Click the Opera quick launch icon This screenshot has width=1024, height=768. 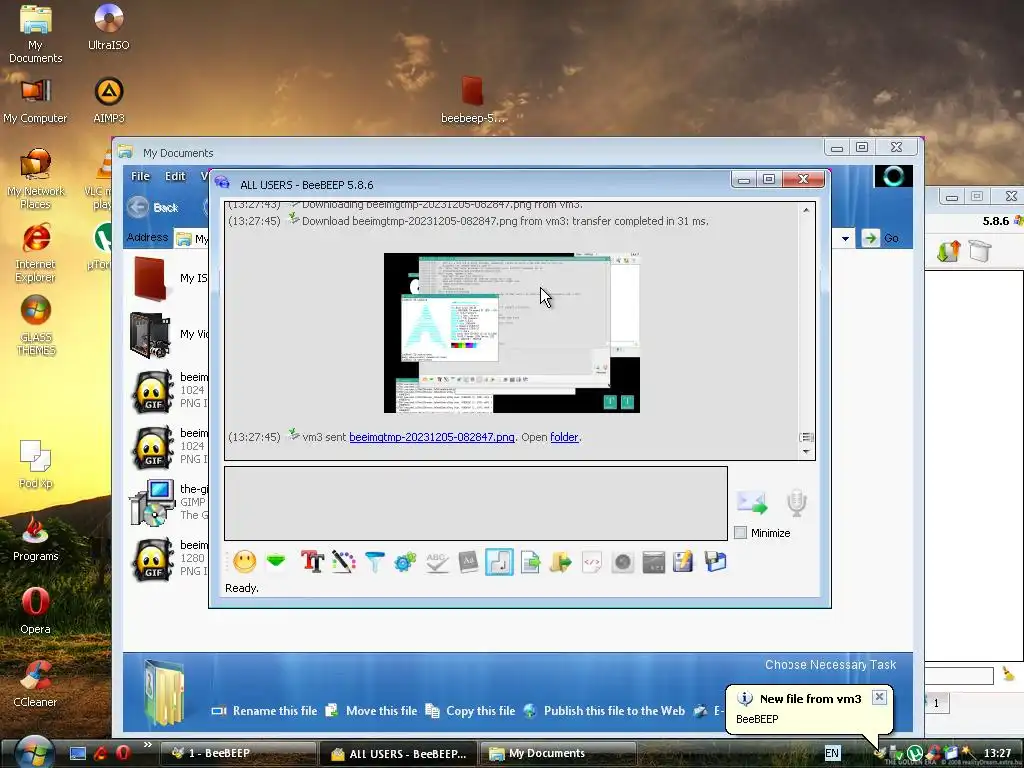[x=122, y=753]
